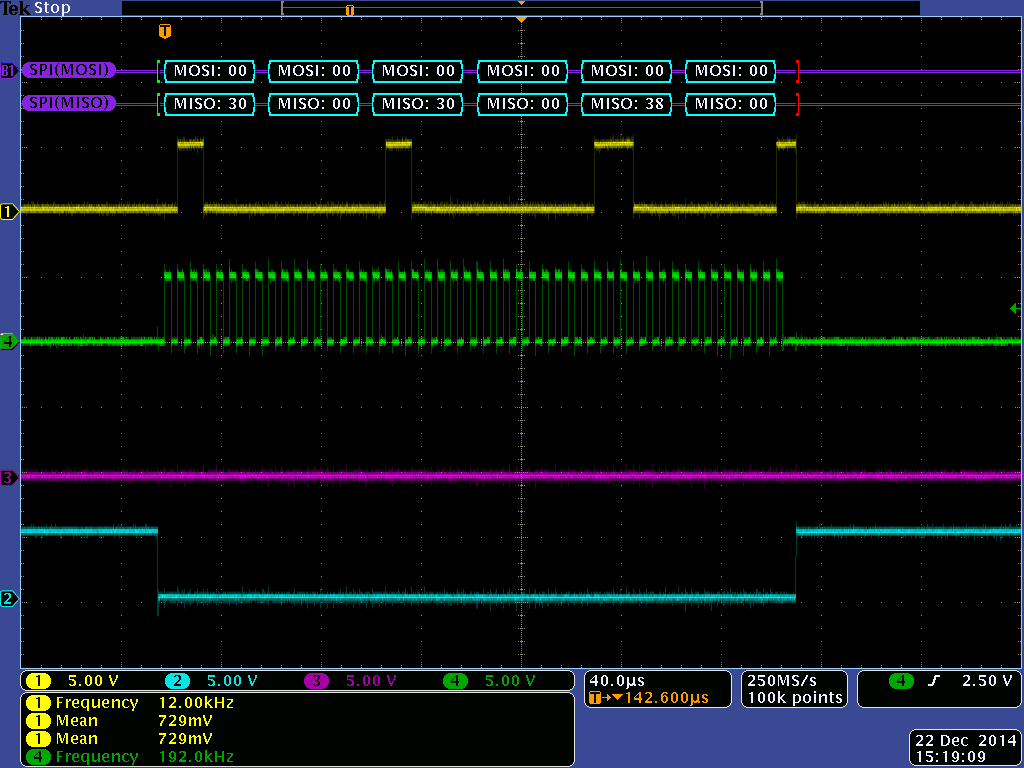Viewport: 1024px width, 768px height.
Task: Click the orange trigger position T marker
Action: (165, 31)
